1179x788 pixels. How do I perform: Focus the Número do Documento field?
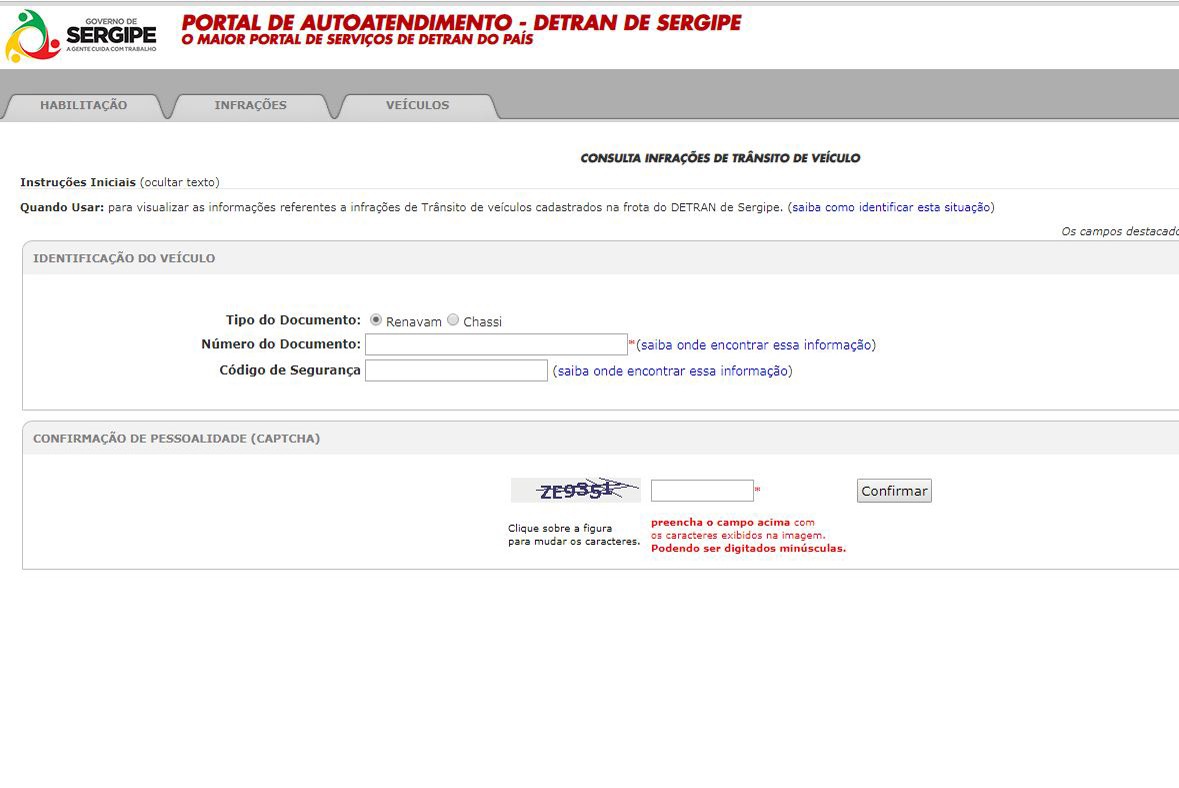click(496, 344)
